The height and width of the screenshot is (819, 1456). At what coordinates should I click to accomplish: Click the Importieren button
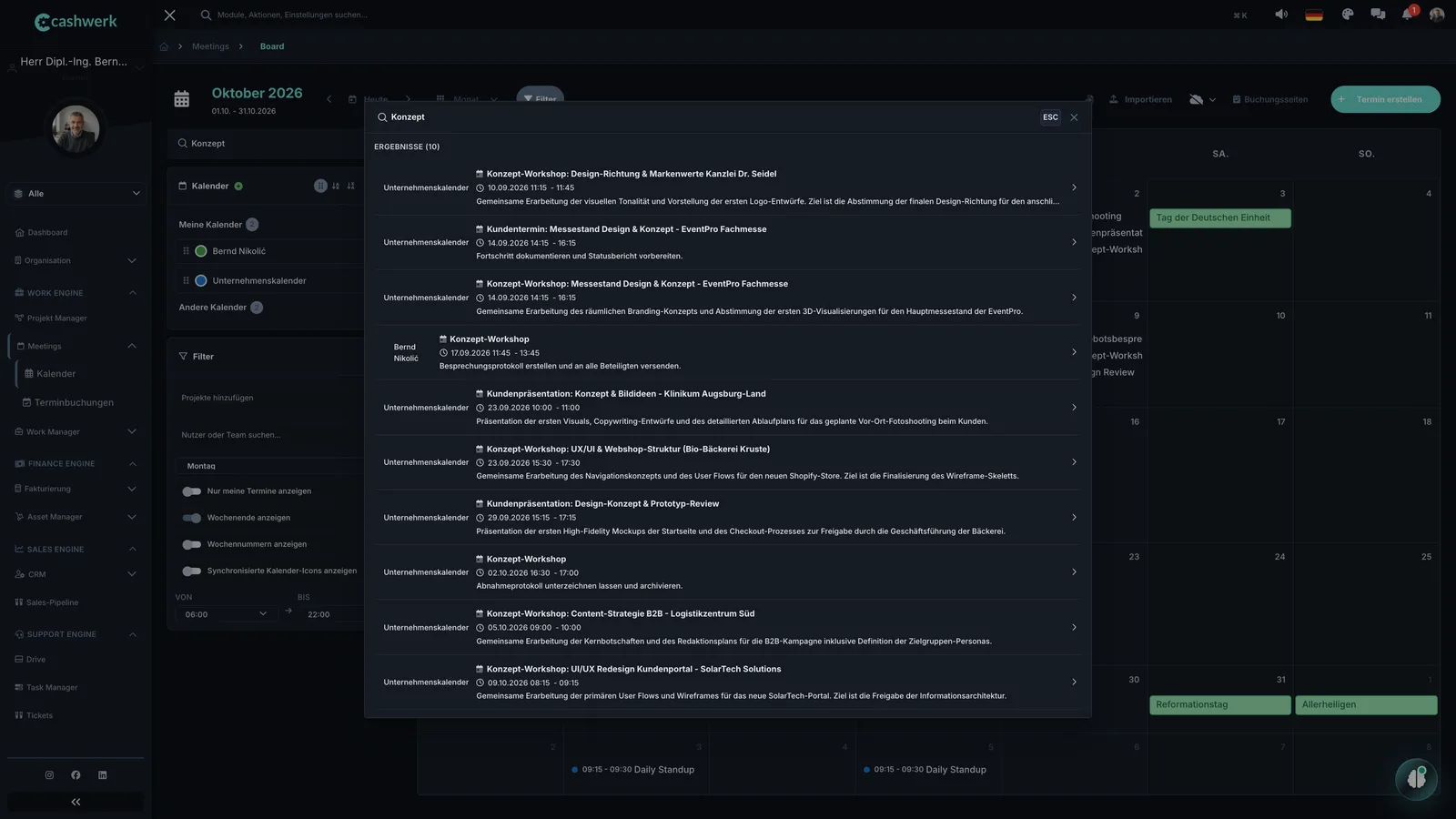pyautogui.click(x=1140, y=99)
